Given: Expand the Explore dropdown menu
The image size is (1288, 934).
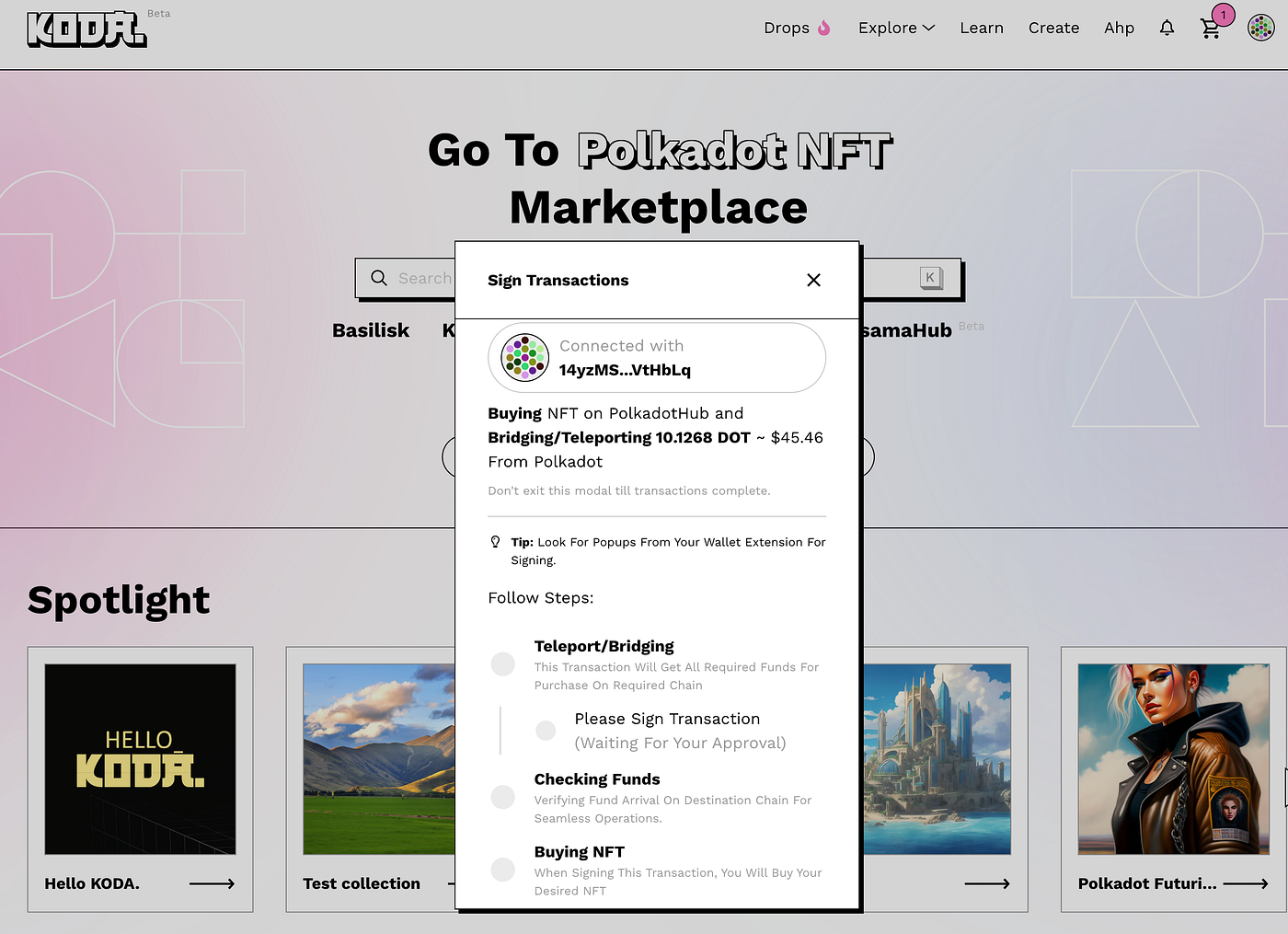Looking at the screenshot, I should (895, 28).
